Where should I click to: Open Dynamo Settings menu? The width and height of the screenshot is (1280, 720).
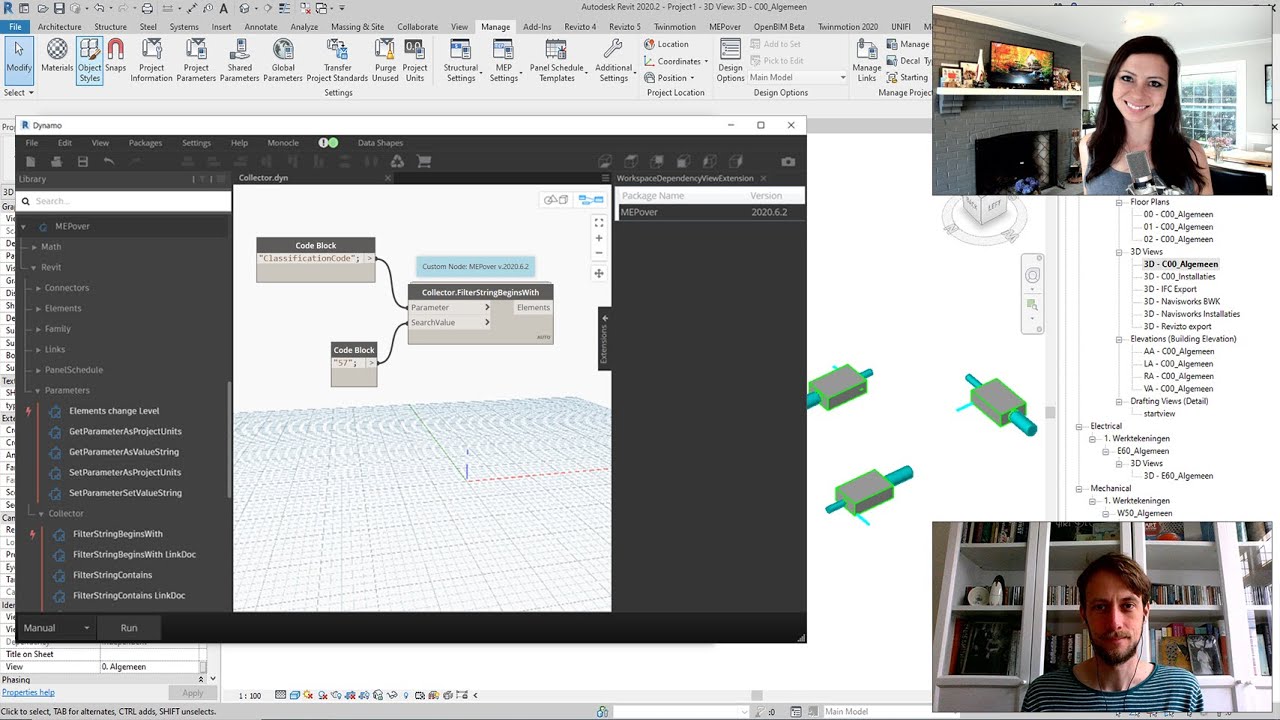click(x=196, y=143)
